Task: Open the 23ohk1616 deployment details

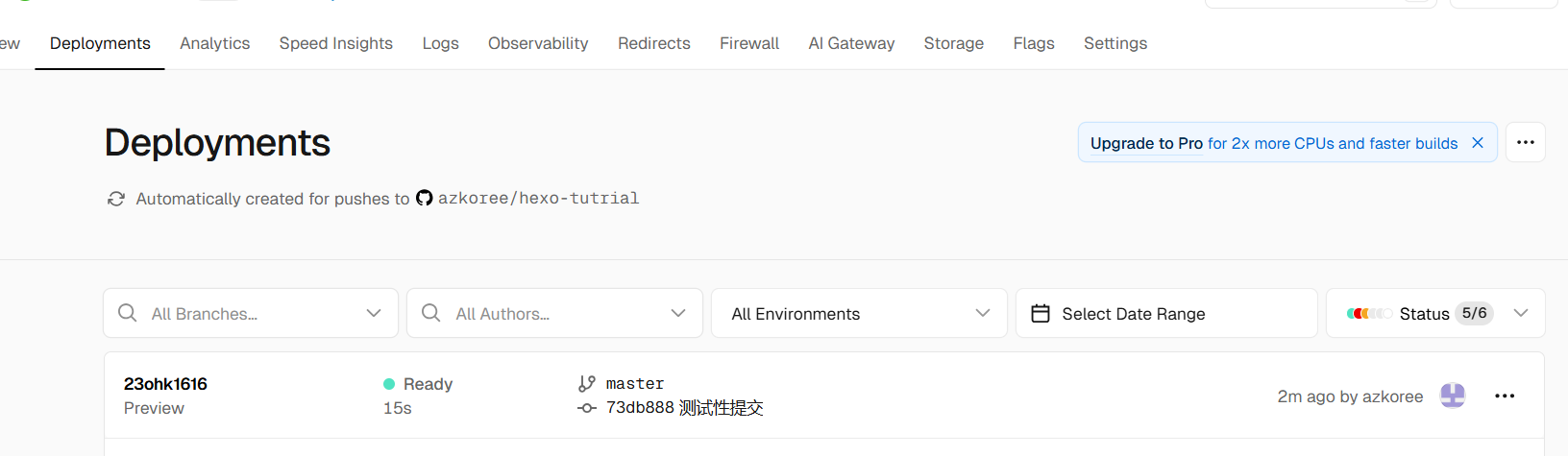Action: coord(165,384)
